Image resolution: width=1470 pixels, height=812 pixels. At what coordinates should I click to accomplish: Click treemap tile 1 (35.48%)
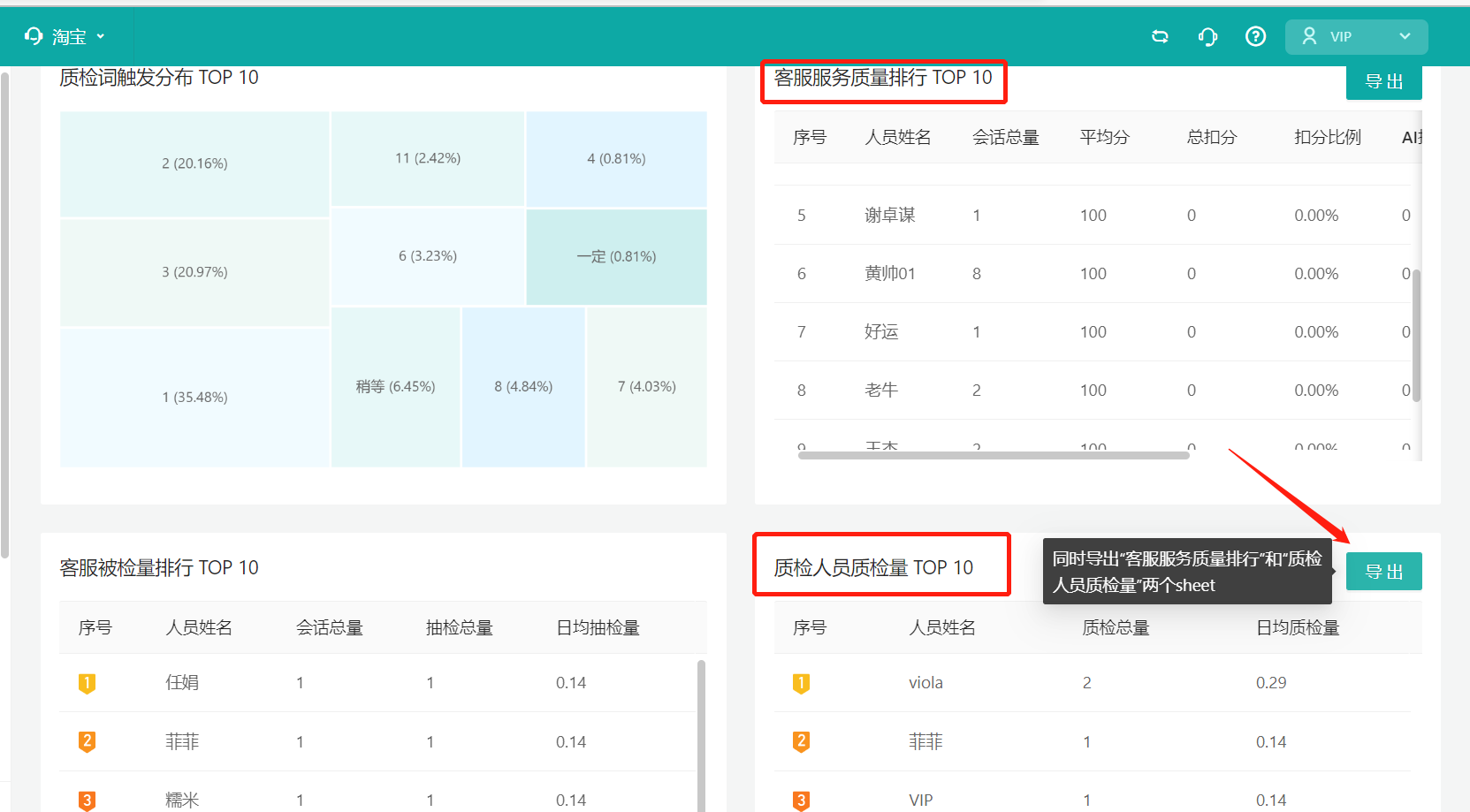194,398
